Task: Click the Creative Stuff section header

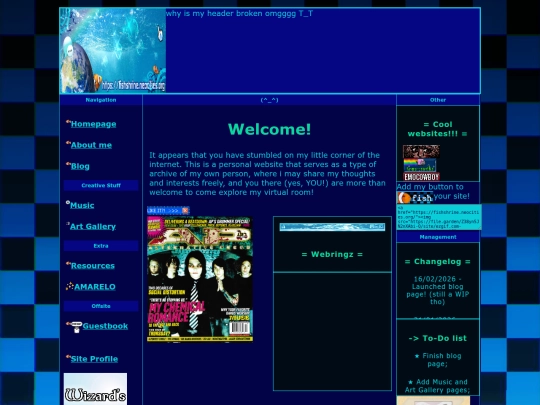Action: click(101, 185)
